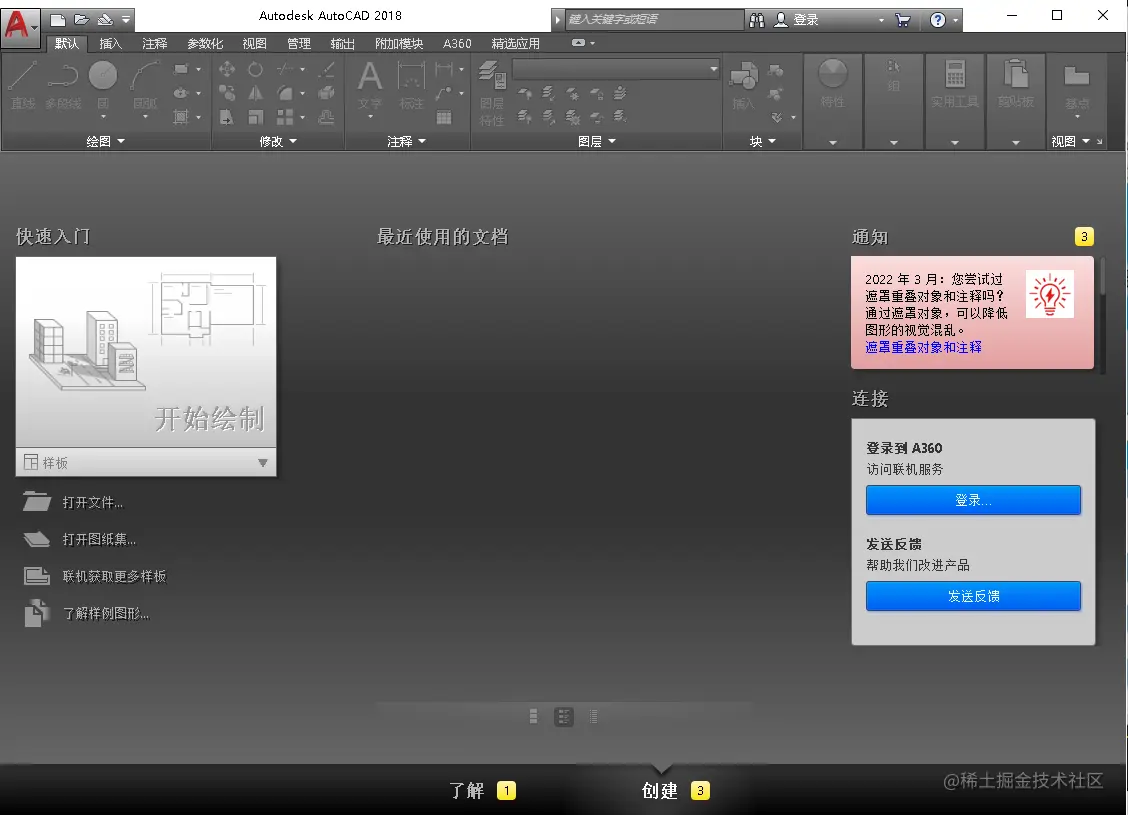Open the Quick Access Toolbar customize arrow
The height and width of the screenshot is (815, 1128).
point(126,20)
